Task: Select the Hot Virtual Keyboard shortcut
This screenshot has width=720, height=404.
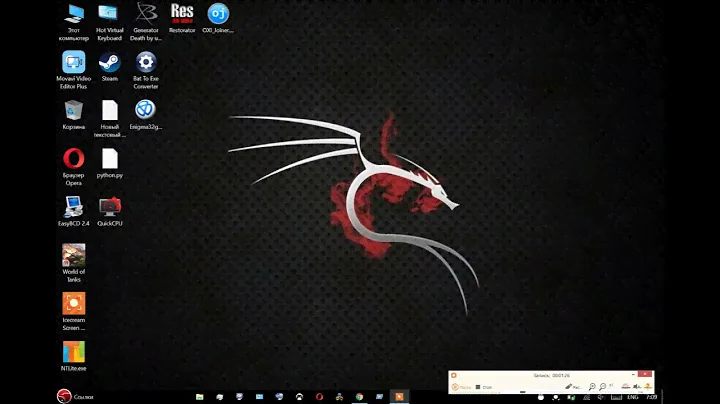Action: (110, 14)
